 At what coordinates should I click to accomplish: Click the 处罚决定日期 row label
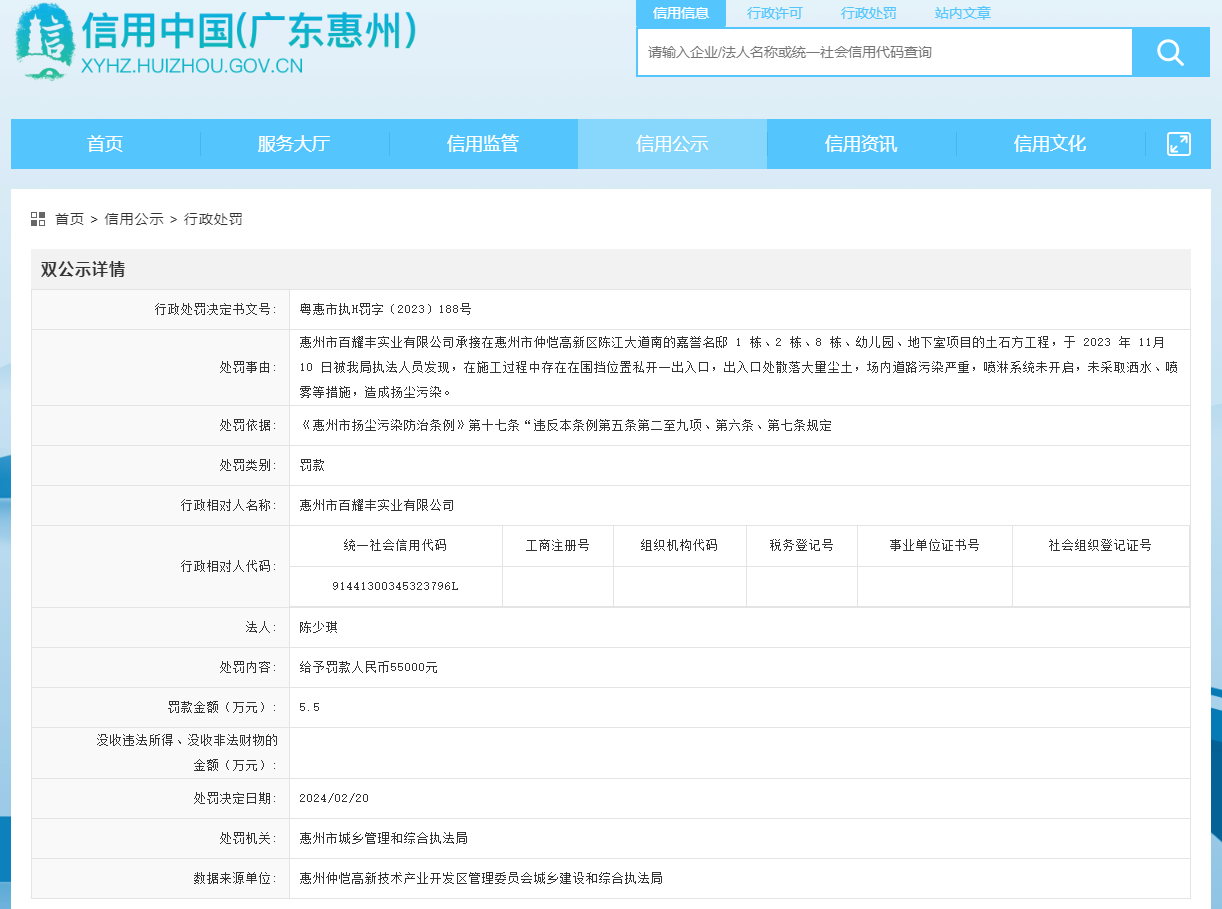pos(236,798)
